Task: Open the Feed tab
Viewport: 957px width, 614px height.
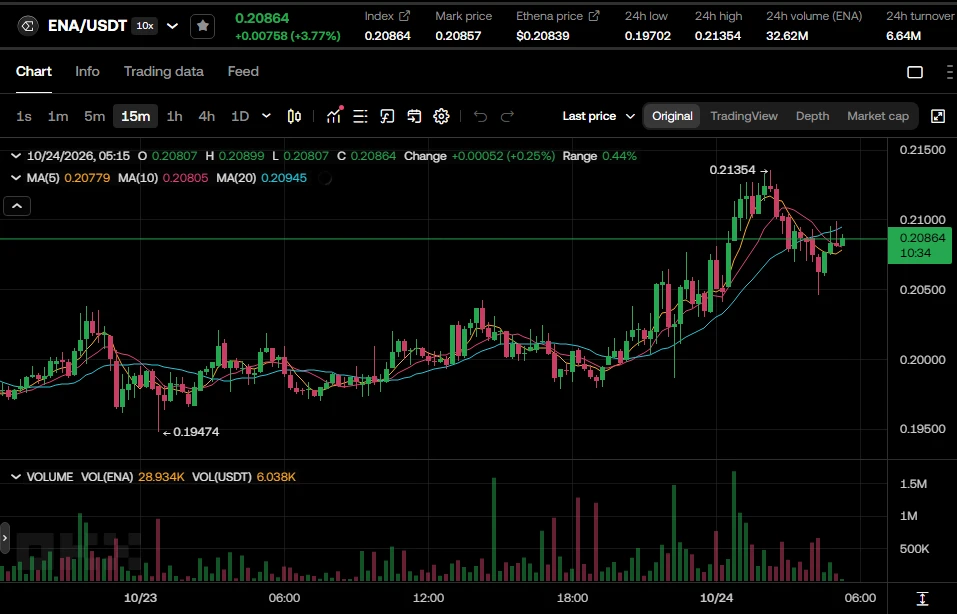Action: point(243,71)
